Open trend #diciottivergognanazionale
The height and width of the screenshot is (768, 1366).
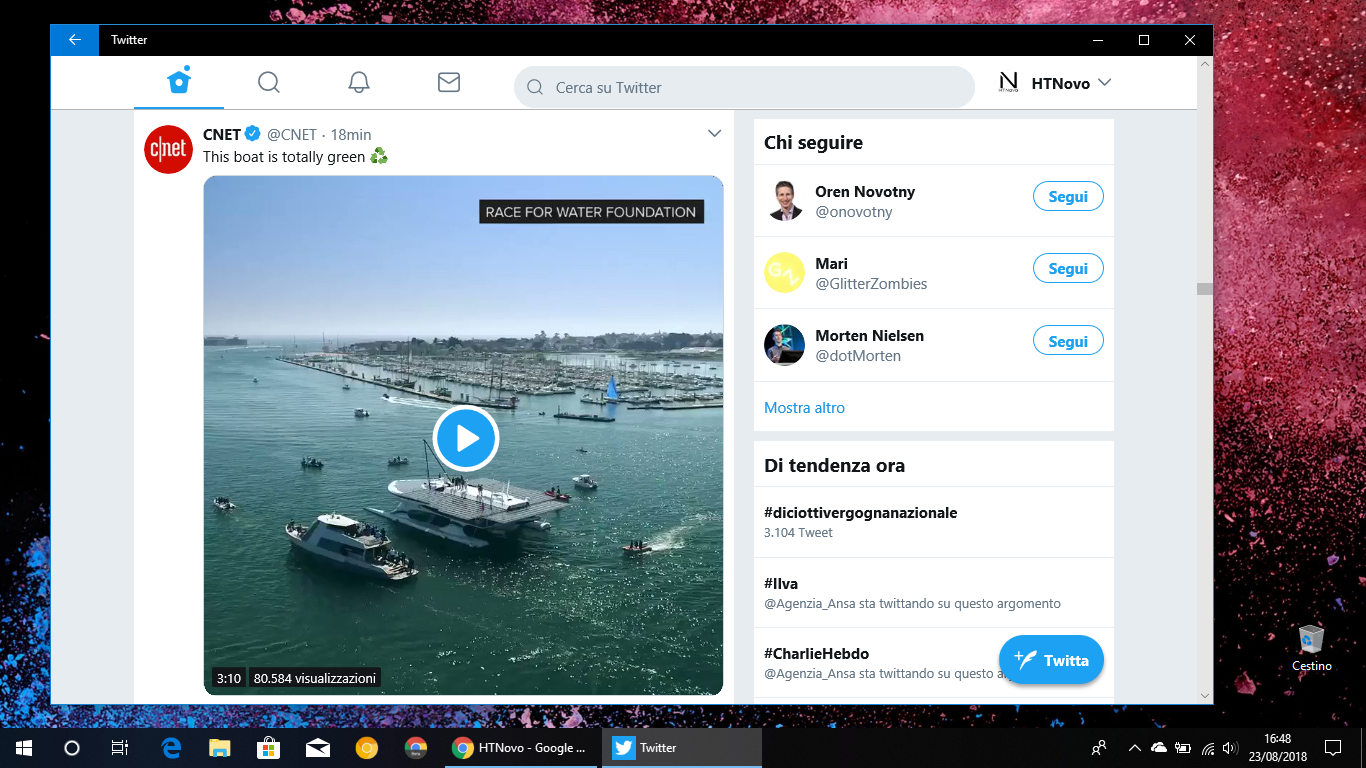860,513
